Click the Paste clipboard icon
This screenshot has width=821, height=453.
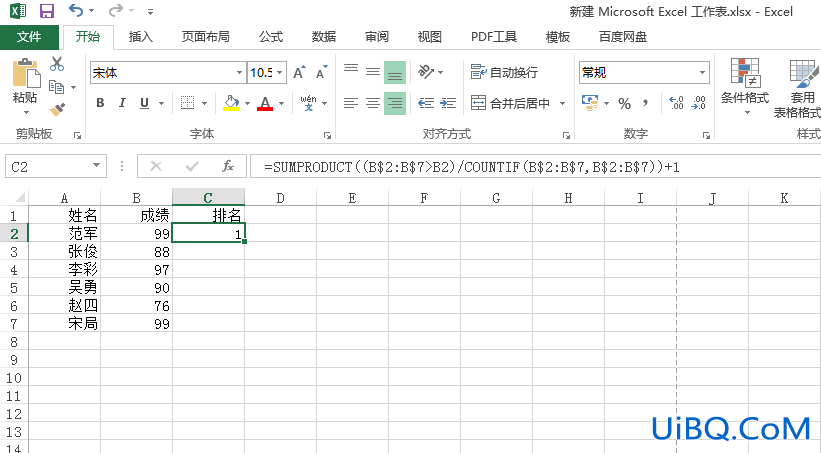[x=26, y=74]
